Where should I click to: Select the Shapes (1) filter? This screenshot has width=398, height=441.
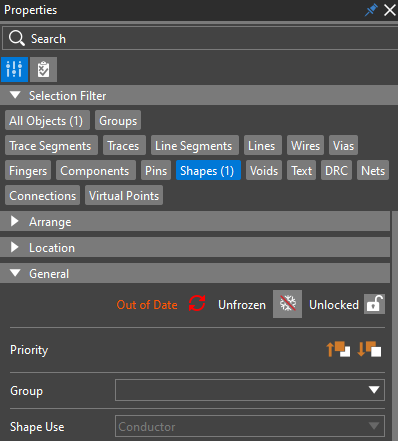(x=208, y=170)
